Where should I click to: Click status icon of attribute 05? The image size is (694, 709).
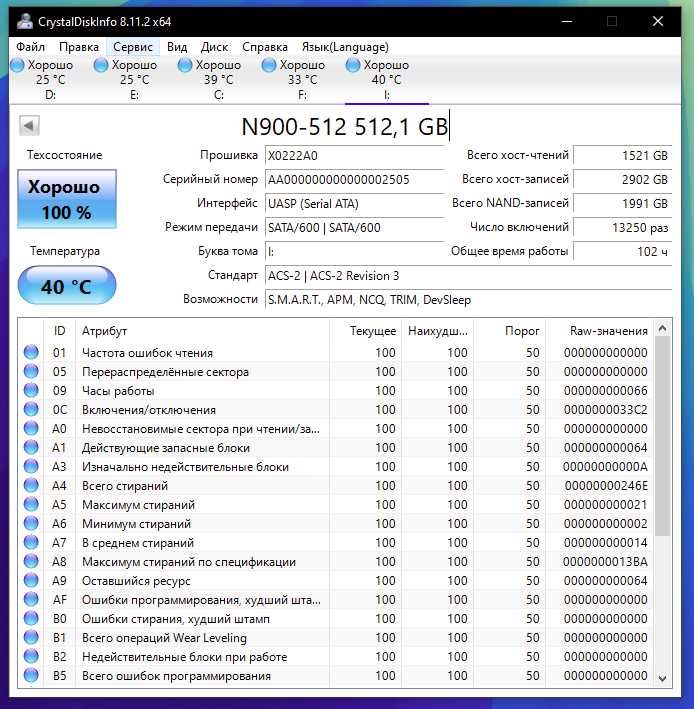point(31,371)
